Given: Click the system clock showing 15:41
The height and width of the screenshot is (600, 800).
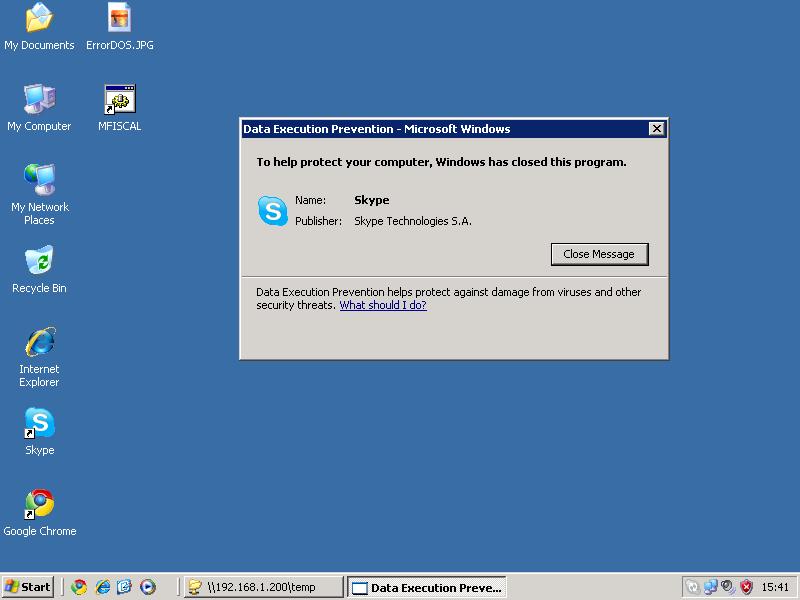Looking at the screenshot, I should pos(775,587).
